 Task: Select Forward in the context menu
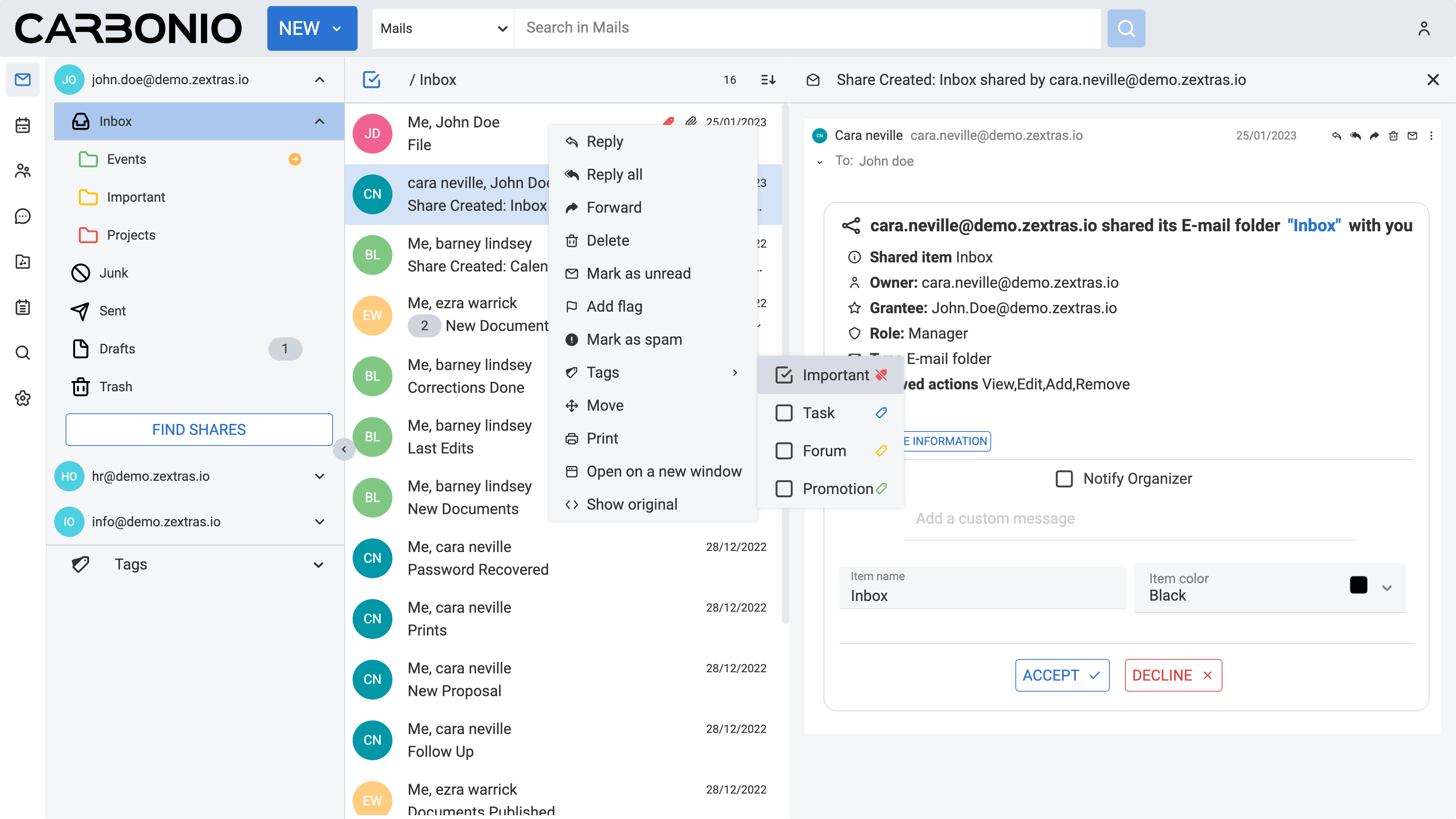coord(614,207)
